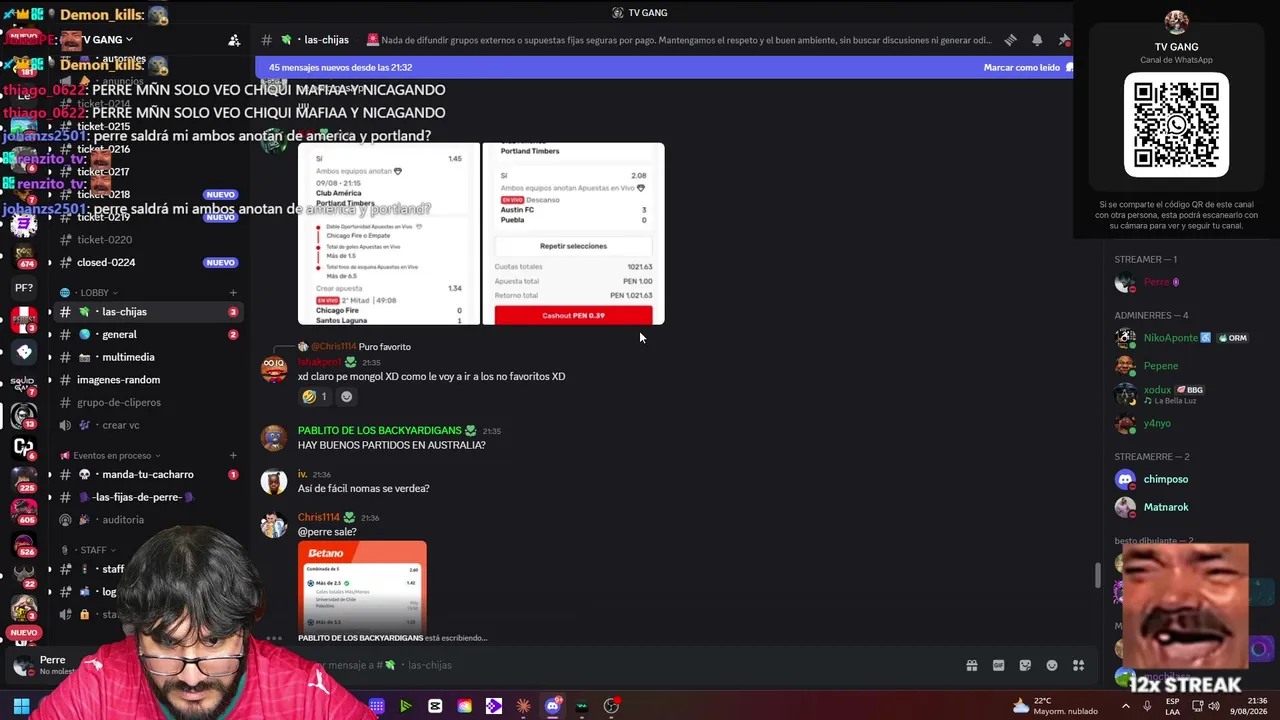1280x720 pixels.
Task: Show pinned messages with the pin icon
Action: click(x=1064, y=40)
